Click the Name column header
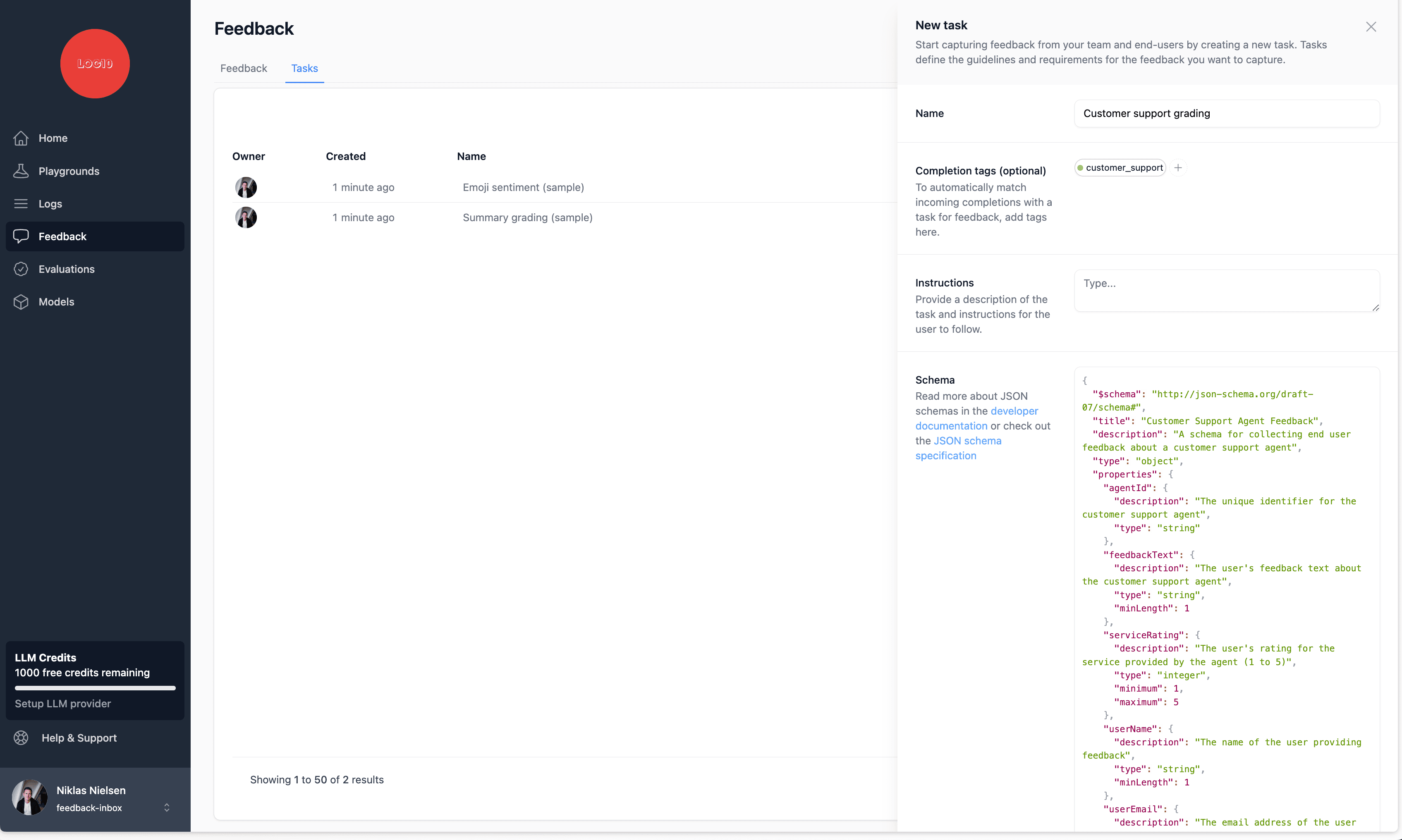Image resolution: width=1402 pixels, height=840 pixels. point(471,156)
